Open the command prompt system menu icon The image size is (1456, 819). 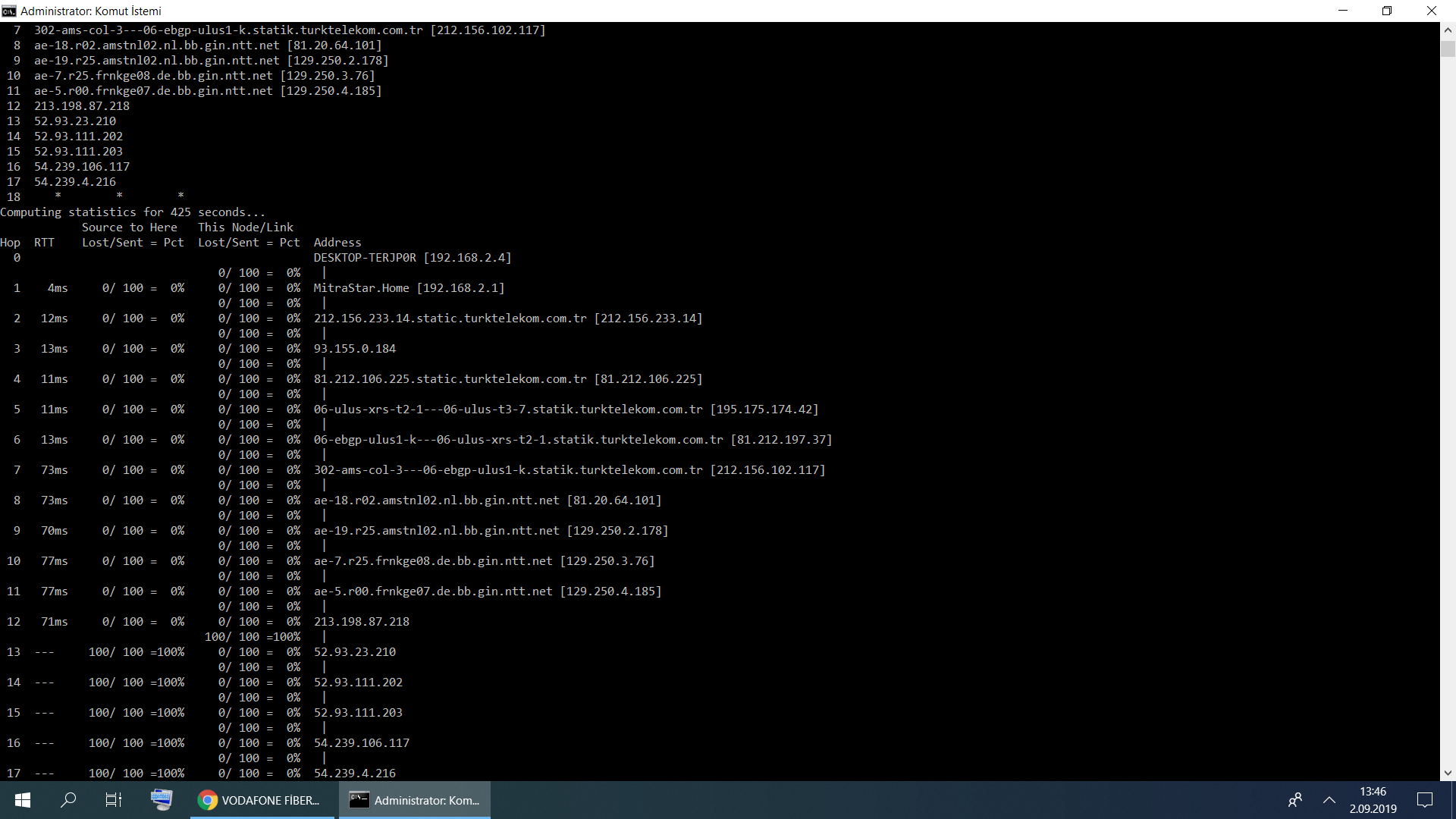coord(9,11)
